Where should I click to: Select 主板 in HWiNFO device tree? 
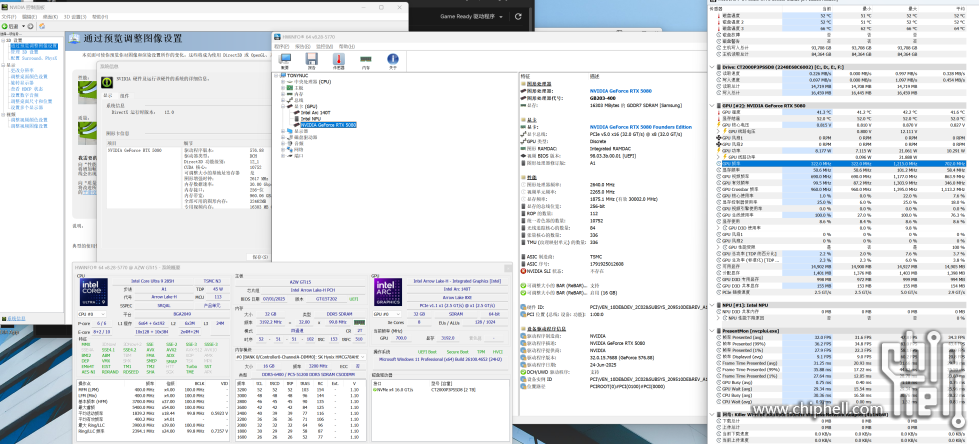click(x=296, y=88)
